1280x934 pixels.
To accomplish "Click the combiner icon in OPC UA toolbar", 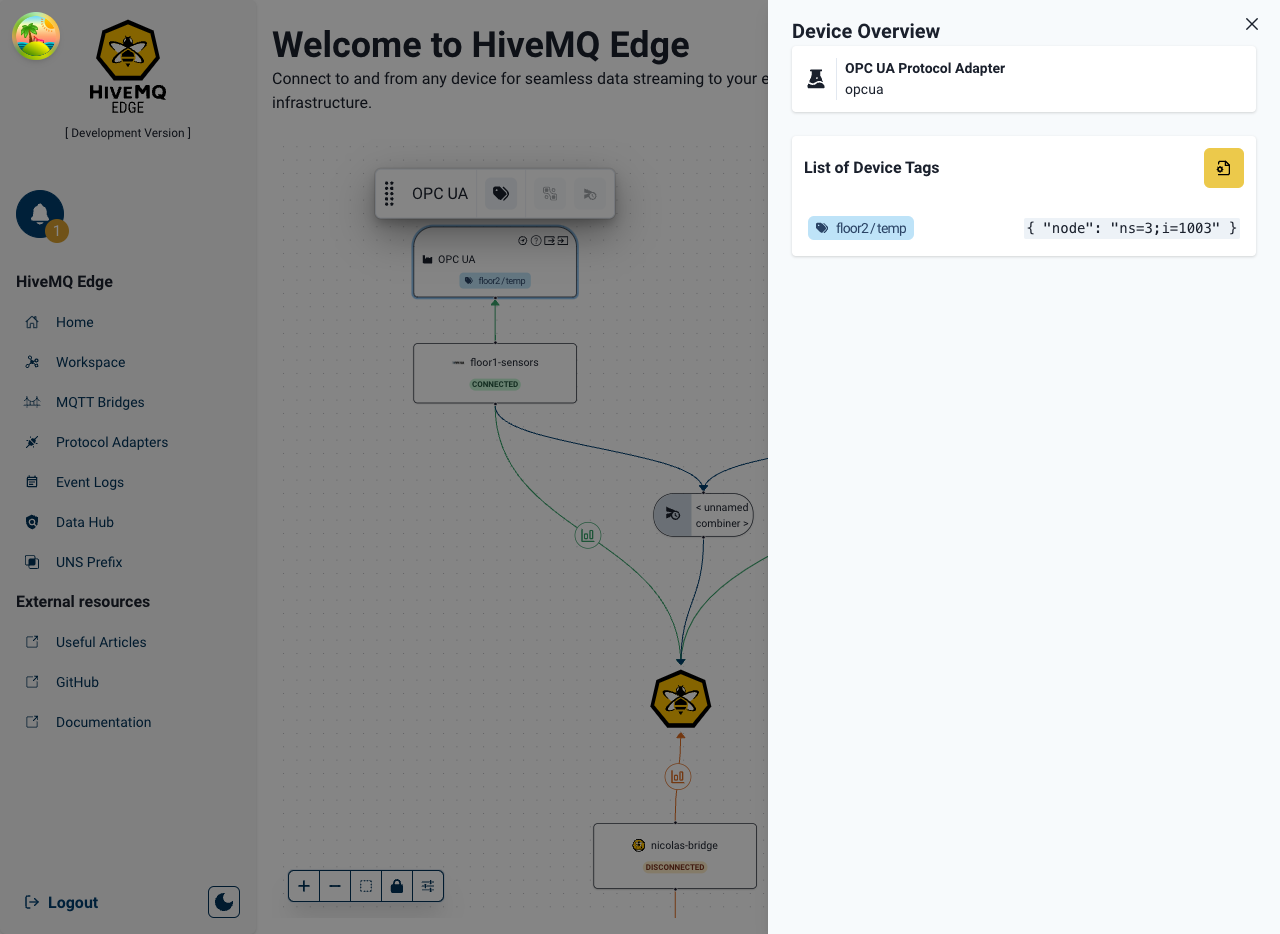I will click(x=590, y=194).
